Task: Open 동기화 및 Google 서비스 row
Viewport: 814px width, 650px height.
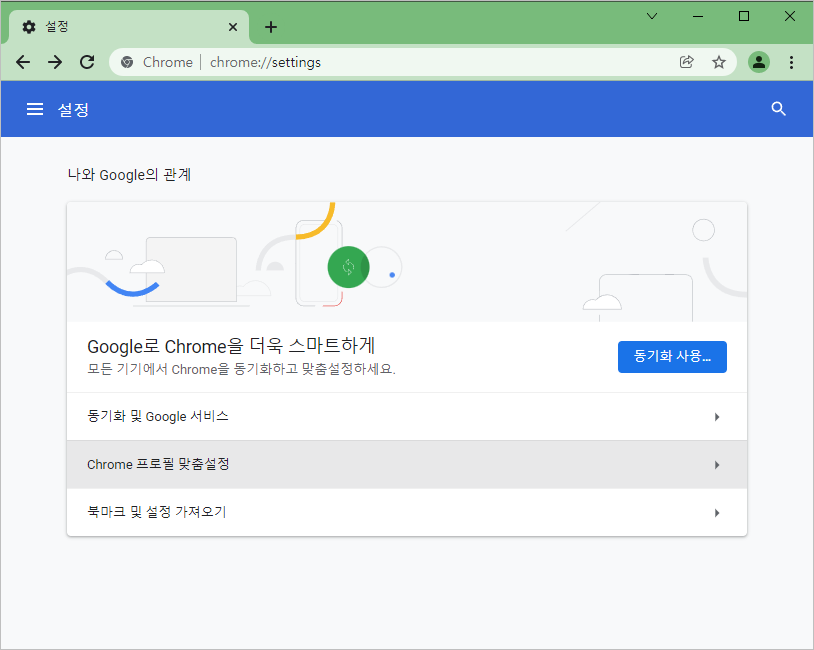Action: coord(406,416)
